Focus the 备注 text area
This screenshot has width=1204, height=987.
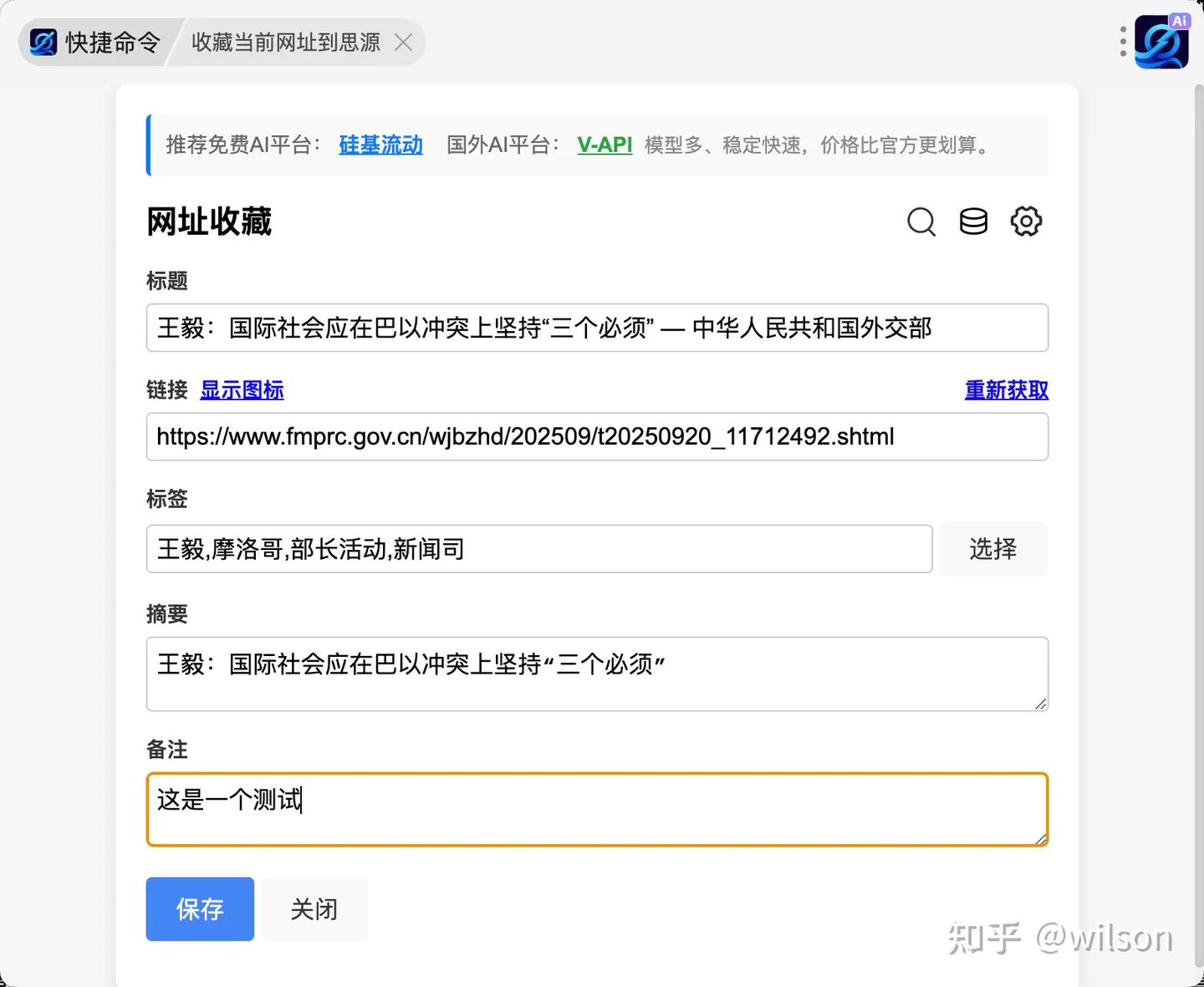(597, 810)
